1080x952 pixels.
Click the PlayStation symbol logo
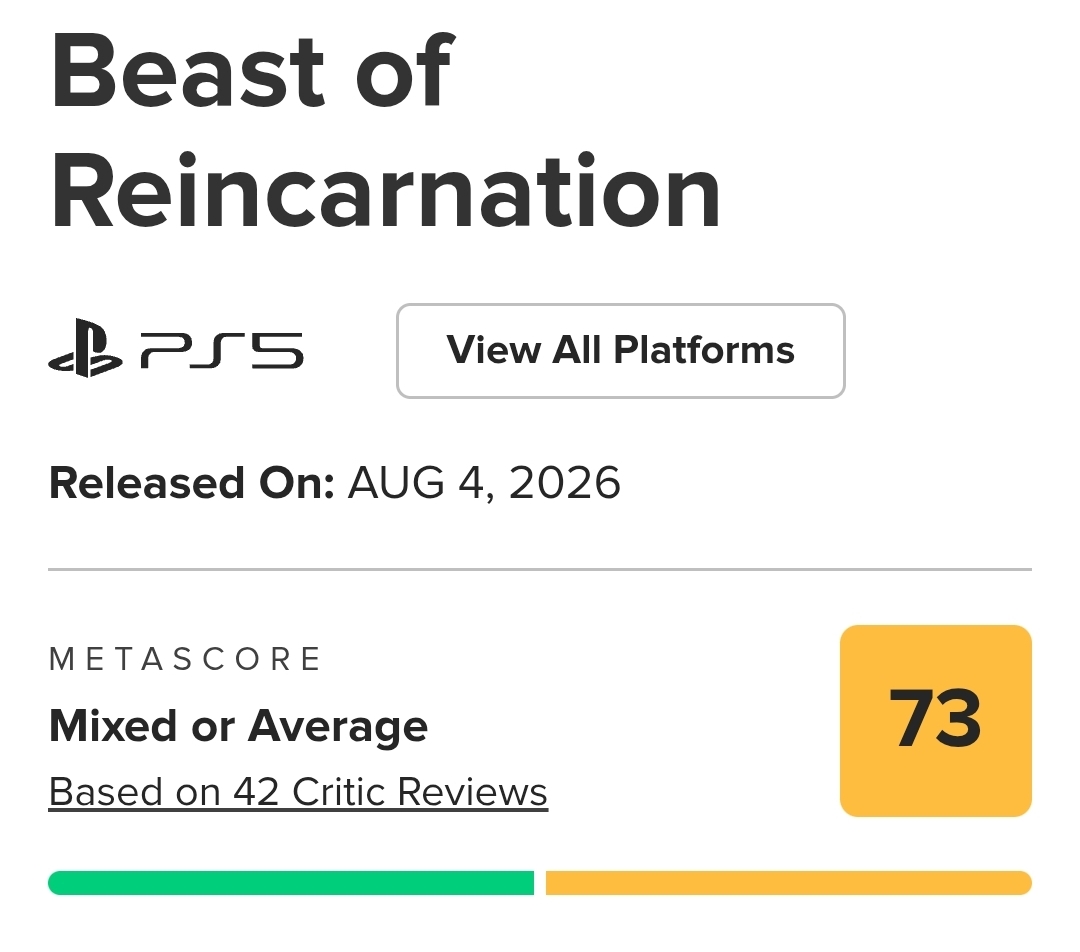tap(85, 348)
